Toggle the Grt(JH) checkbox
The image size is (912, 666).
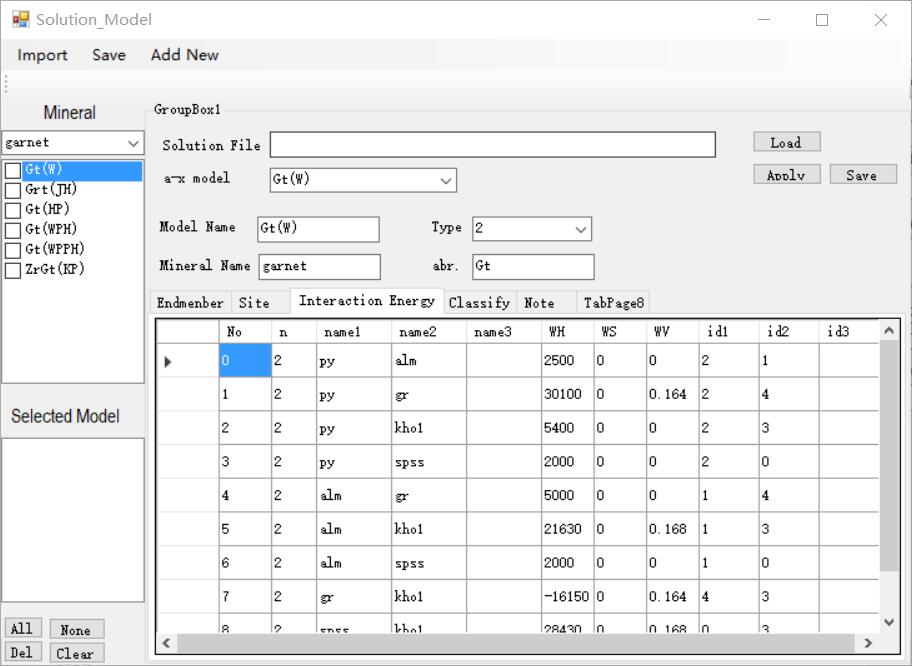click(13, 191)
